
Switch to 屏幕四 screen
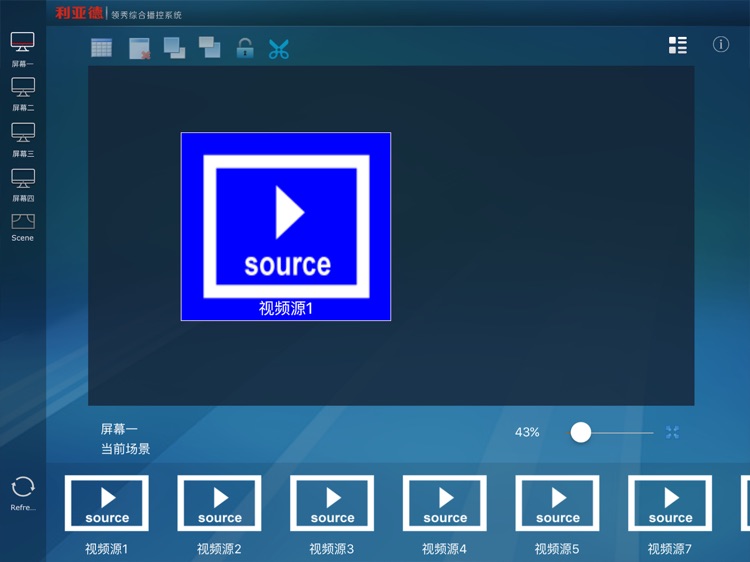pos(22,185)
